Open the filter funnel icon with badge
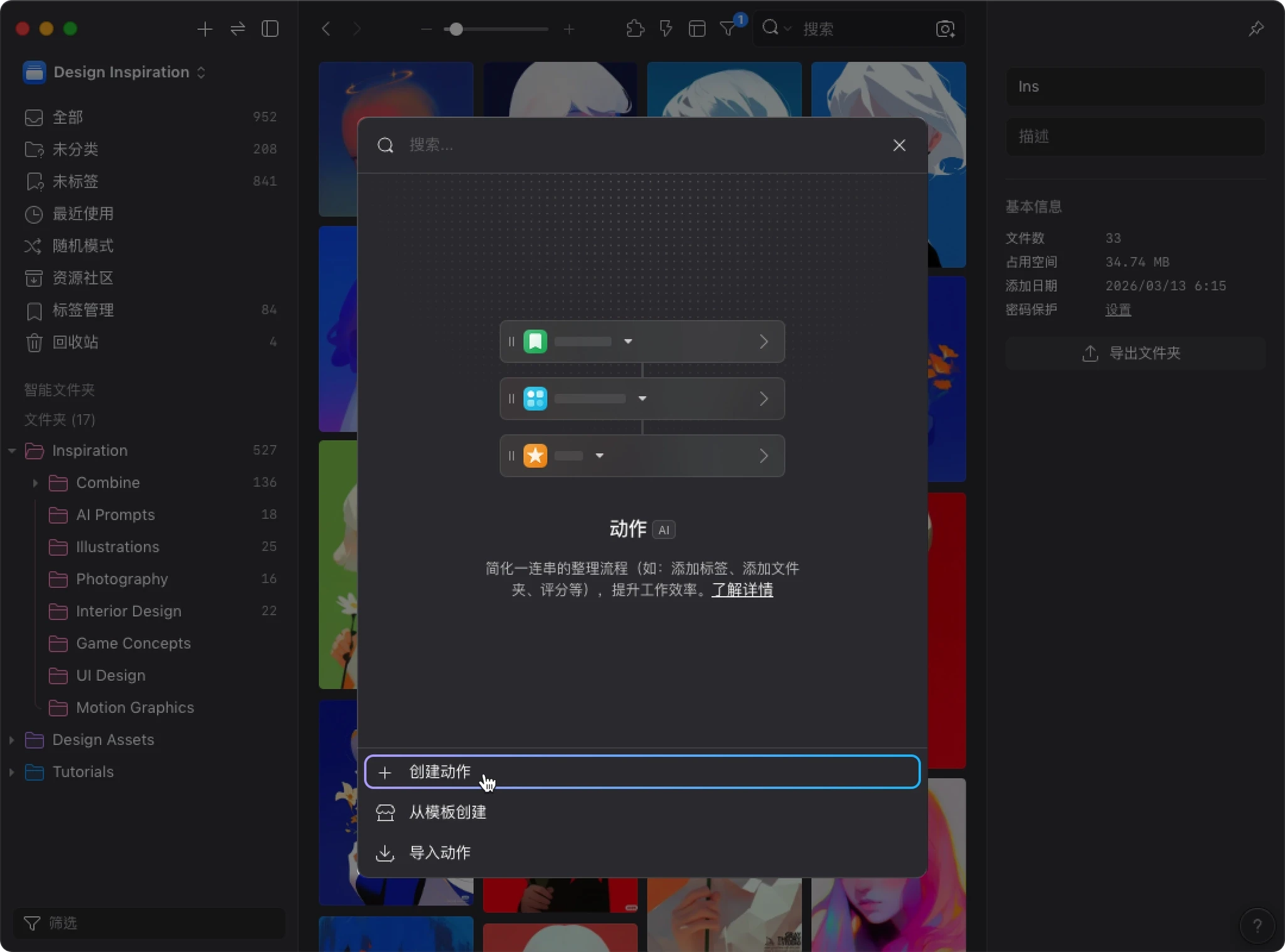Viewport: 1285px width, 952px height. (x=728, y=29)
